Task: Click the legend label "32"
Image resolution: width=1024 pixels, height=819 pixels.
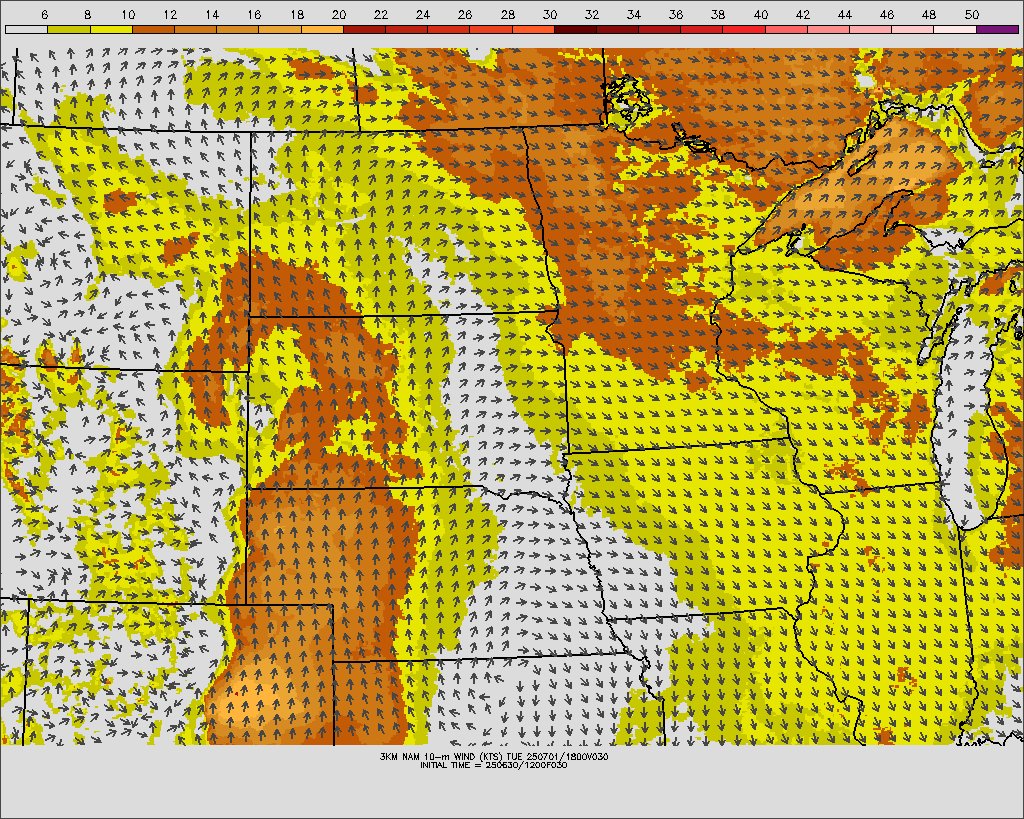Action: click(592, 14)
